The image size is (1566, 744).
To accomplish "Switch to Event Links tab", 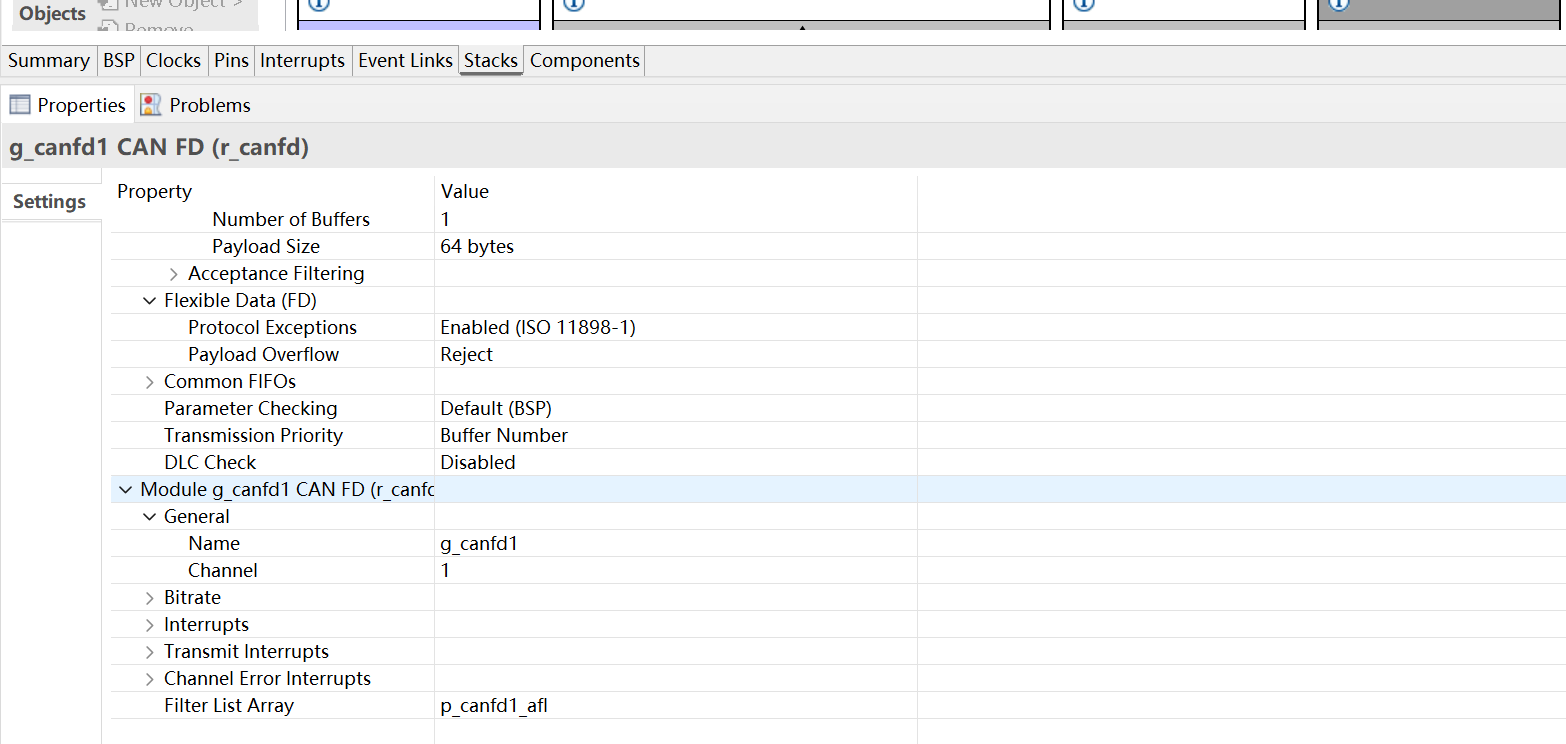I will point(405,61).
